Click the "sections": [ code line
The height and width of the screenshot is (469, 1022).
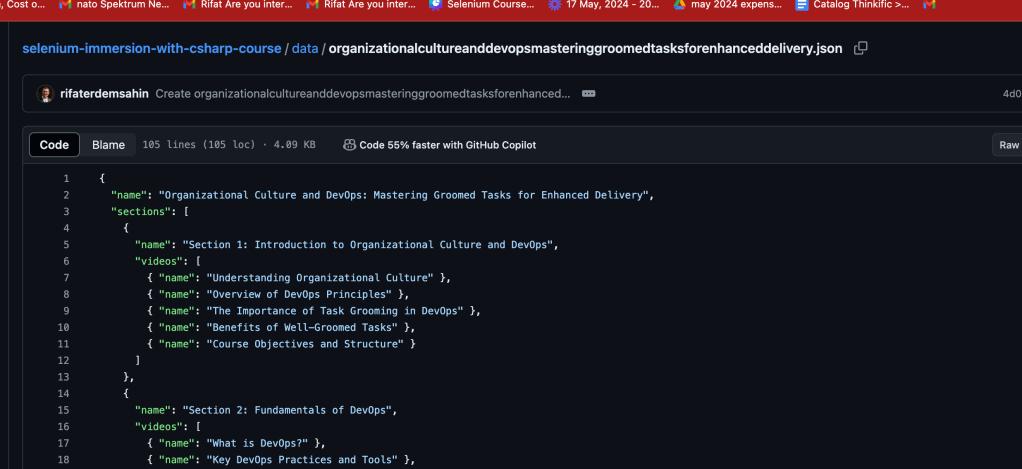point(150,212)
